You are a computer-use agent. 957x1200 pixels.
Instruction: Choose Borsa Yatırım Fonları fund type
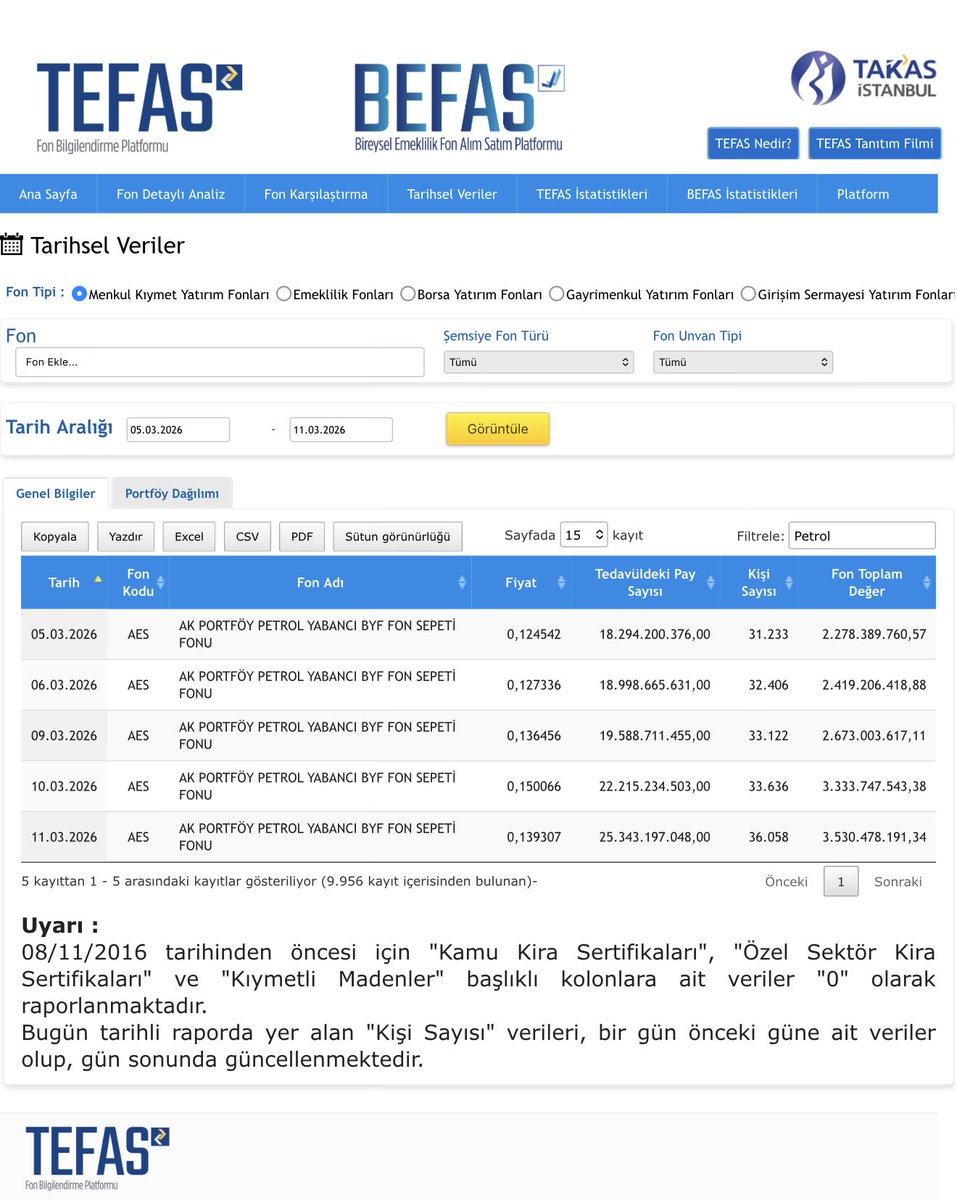click(x=407, y=293)
